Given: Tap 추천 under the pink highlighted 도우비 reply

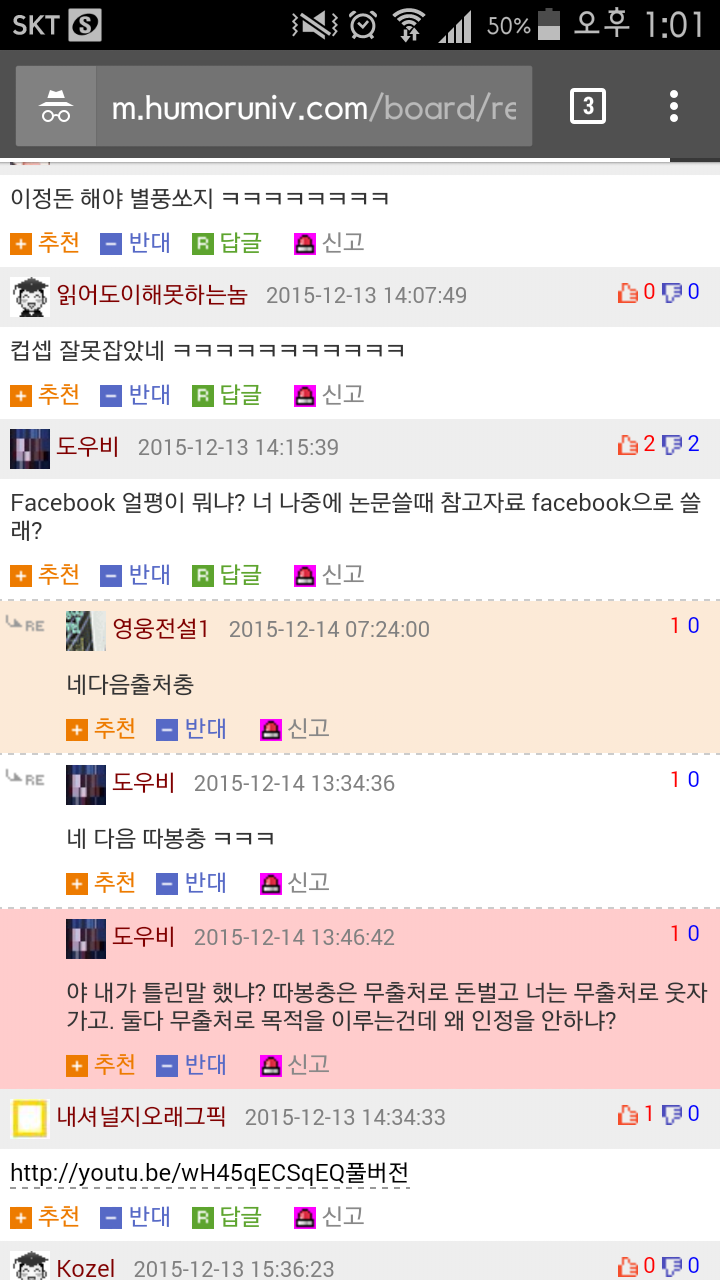Looking at the screenshot, I should (x=101, y=1065).
